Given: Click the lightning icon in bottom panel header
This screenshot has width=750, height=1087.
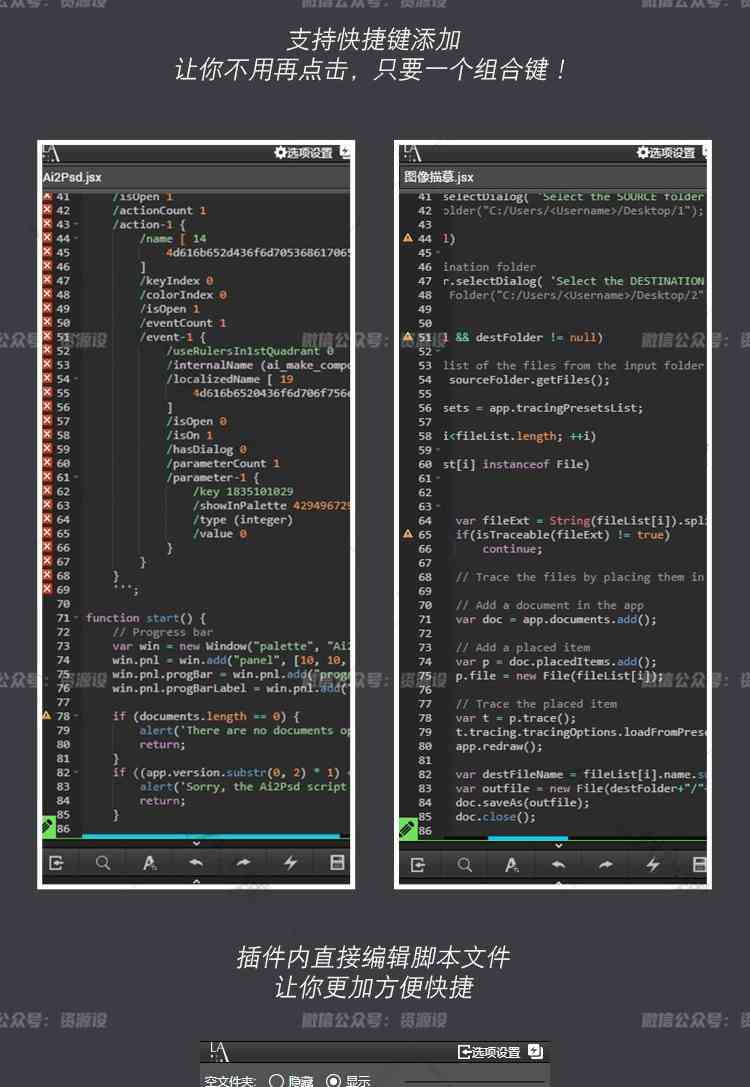Looking at the screenshot, I should (535, 1051).
